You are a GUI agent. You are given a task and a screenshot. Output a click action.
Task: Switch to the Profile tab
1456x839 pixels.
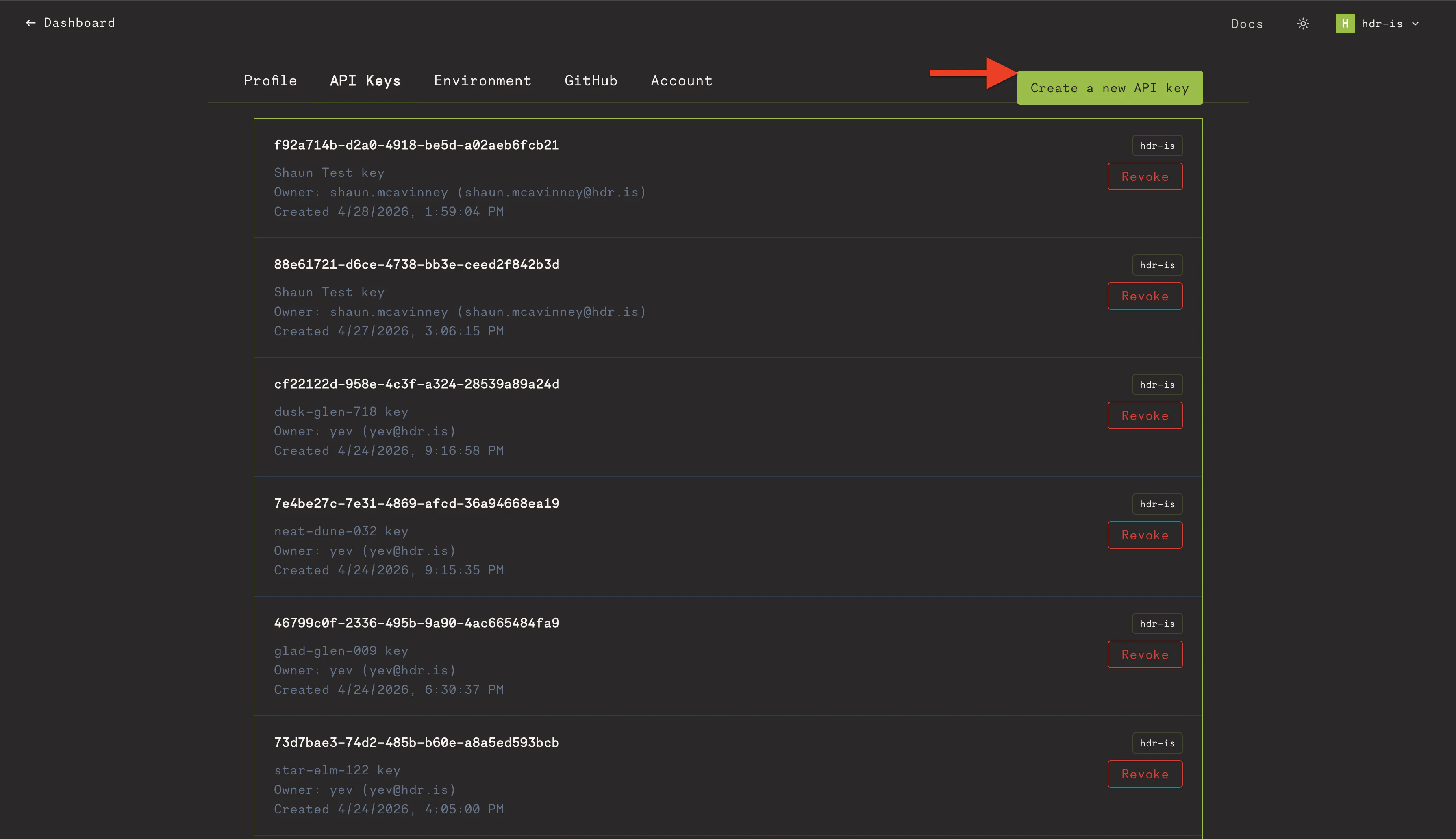click(x=270, y=80)
